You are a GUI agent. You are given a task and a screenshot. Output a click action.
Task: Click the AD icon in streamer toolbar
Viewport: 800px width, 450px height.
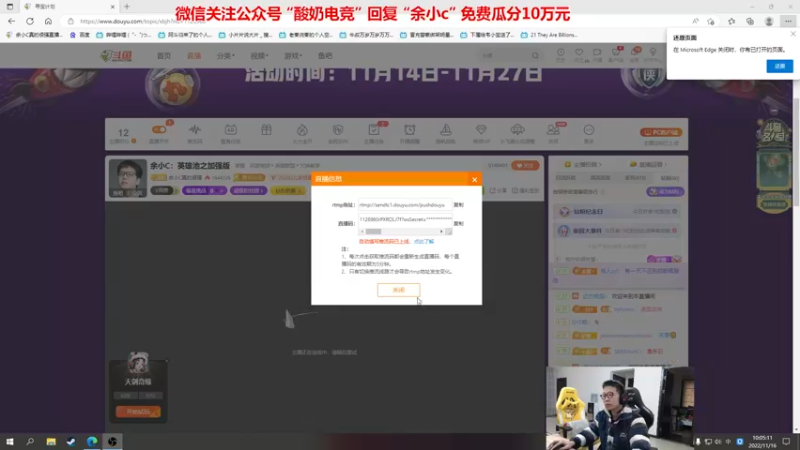click(231, 130)
